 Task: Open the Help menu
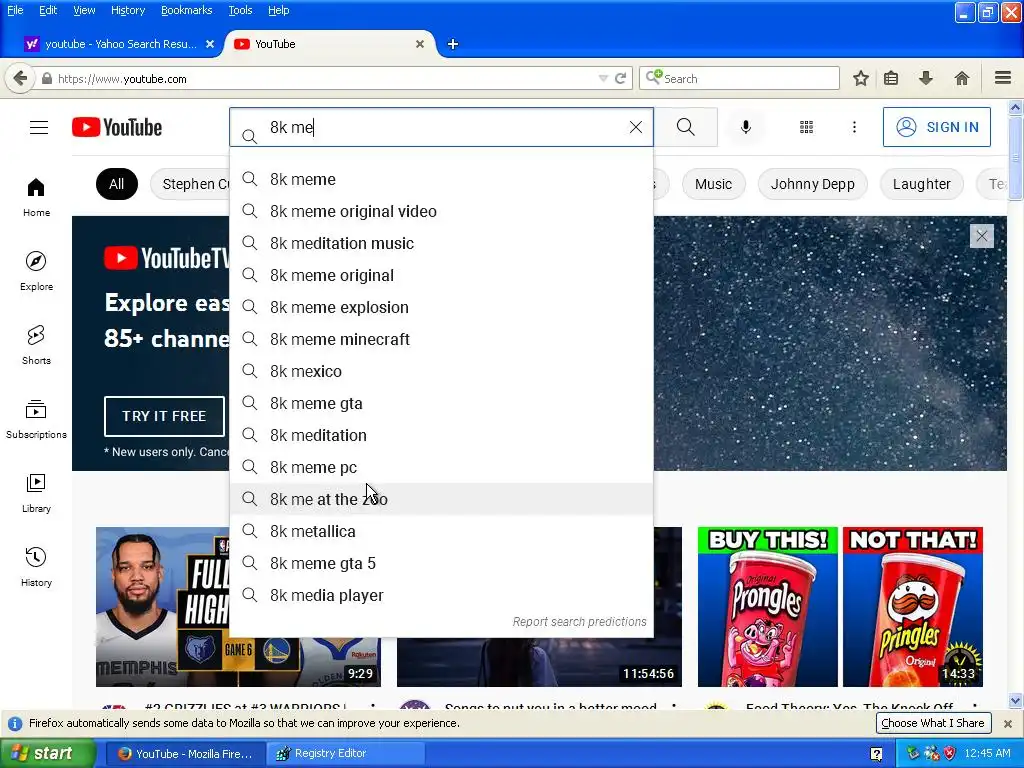tap(278, 10)
